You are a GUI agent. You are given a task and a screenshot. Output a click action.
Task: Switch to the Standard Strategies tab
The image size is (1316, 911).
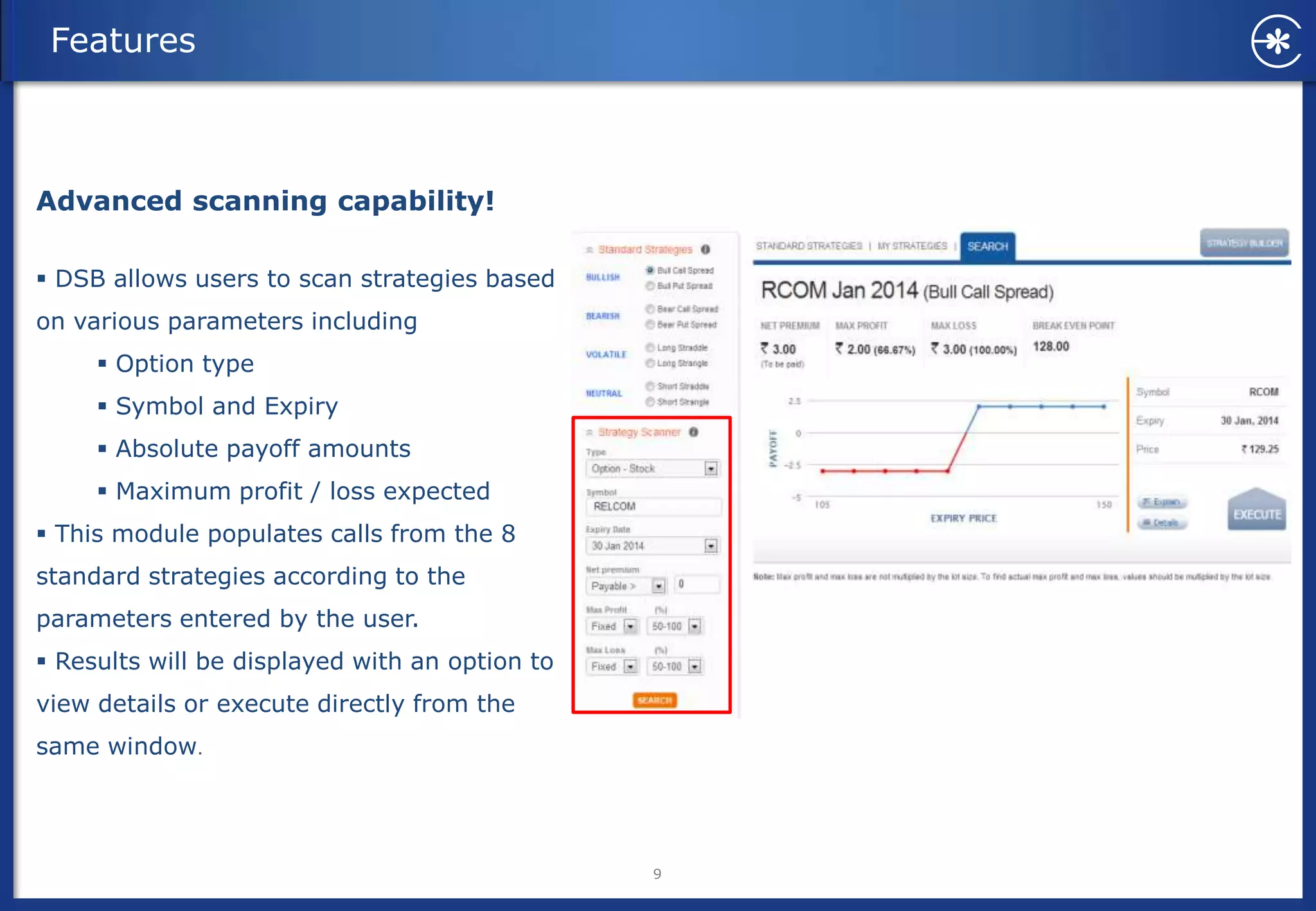click(809, 246)
